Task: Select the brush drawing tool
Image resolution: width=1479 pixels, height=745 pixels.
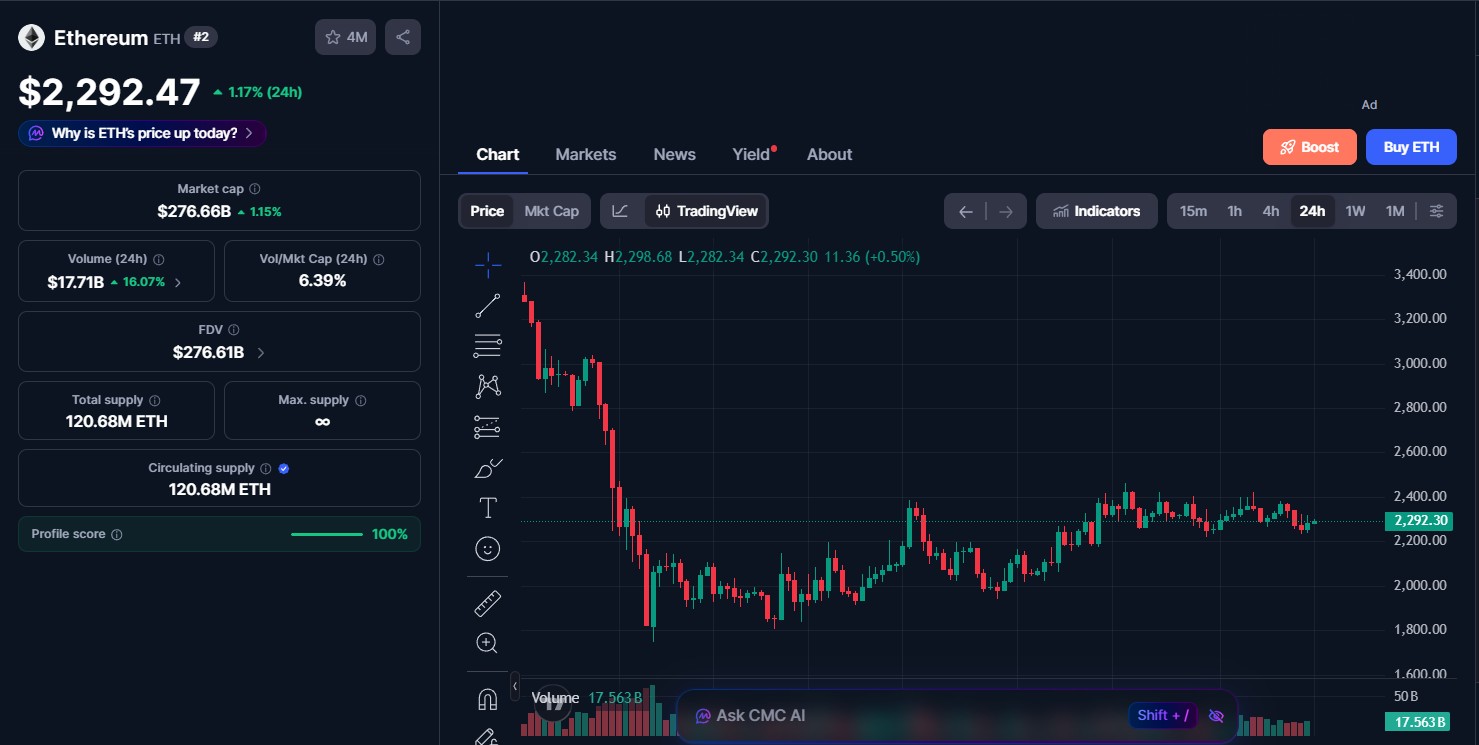Action: coord(488,467)
